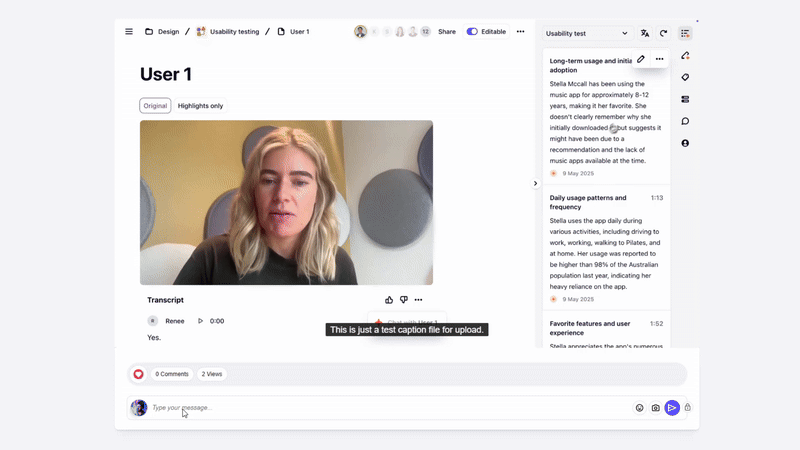This screenshot has height=450, width=800.
Task: Open the comments bubble in the right sidebar
Action: tap(685, 121)
